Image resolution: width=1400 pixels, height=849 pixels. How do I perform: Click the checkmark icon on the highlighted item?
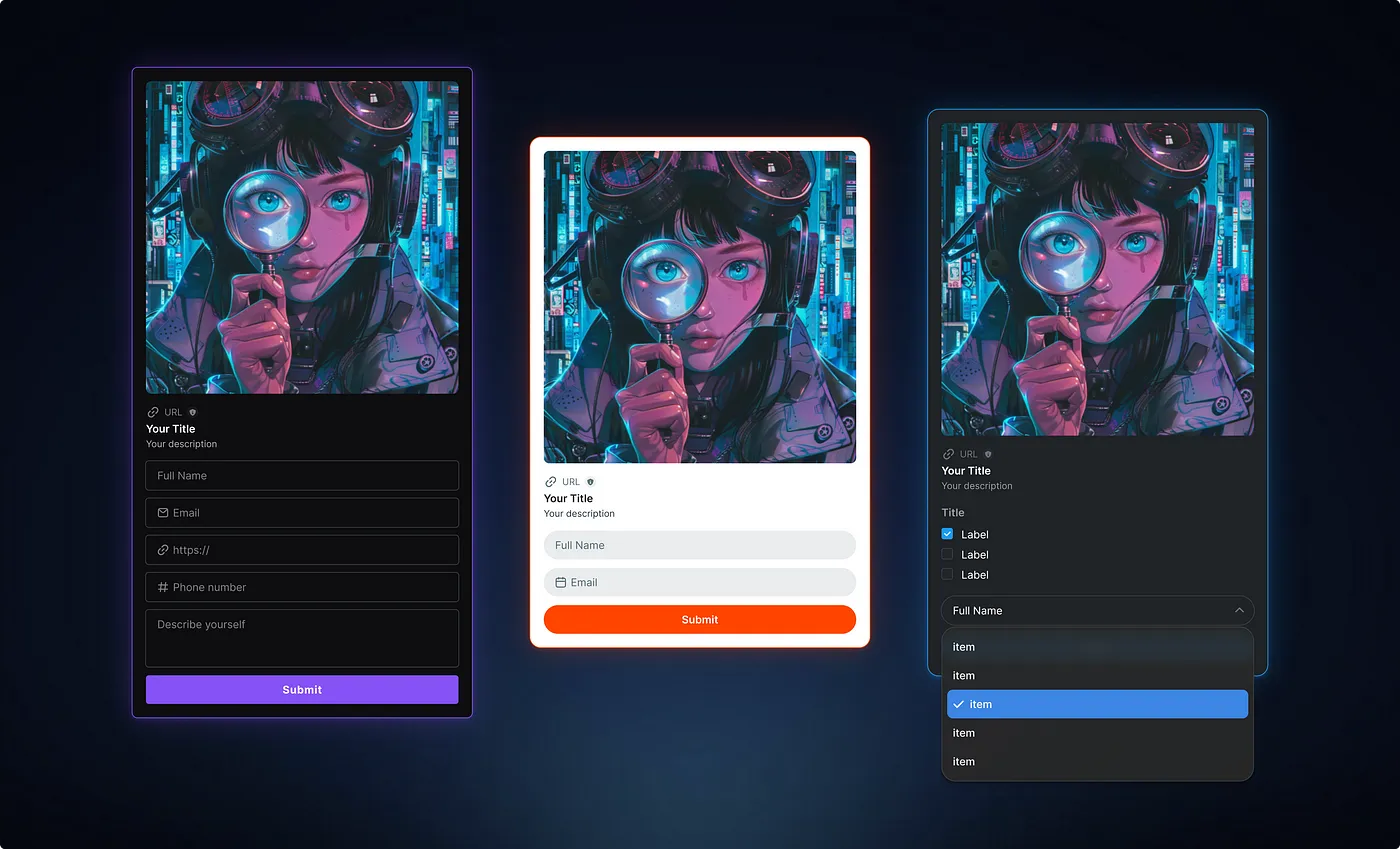click(x=959, y=704)
